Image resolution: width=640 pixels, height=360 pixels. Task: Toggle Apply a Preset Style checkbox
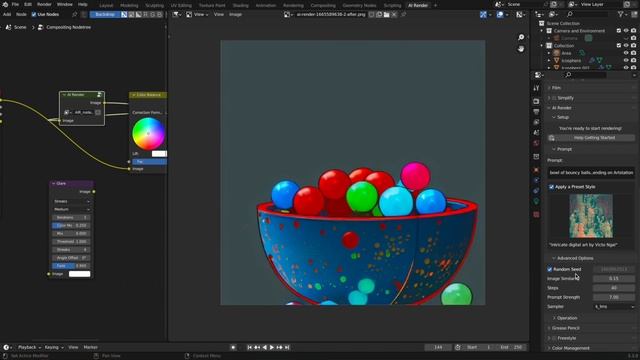click(551, 187)
